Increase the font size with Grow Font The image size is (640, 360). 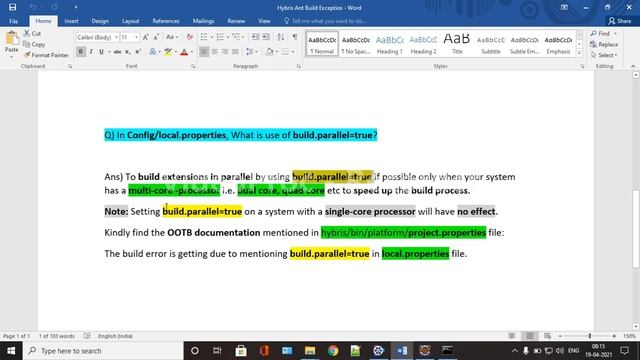click(x=146, y=37)
